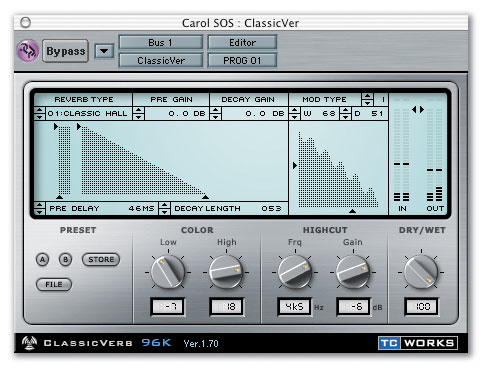This screenshot has width=487, height=370.
Task: Open the dropdown arrow beside Bypass
Action: click(x=104, y=51)
